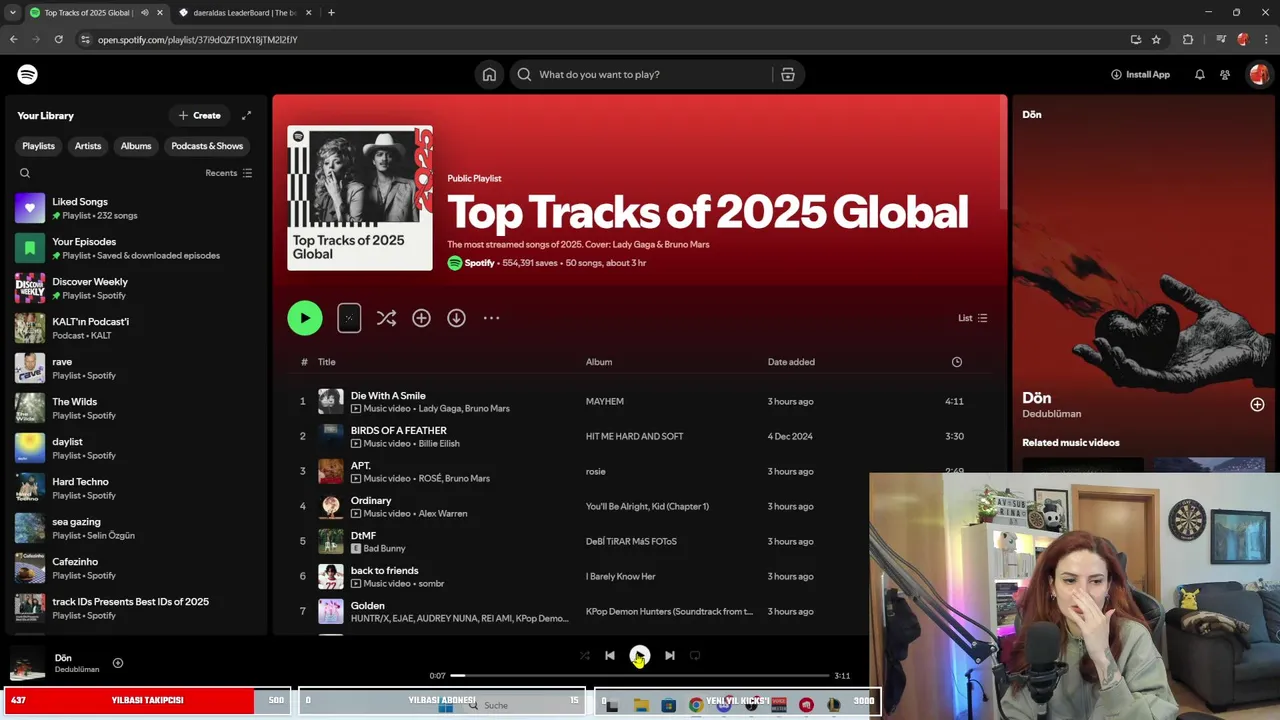Add to Liked Songs icon in bottom bar
Viewport: 1280px width, 720px height.
pyautogui.click(x=118, y=663)
